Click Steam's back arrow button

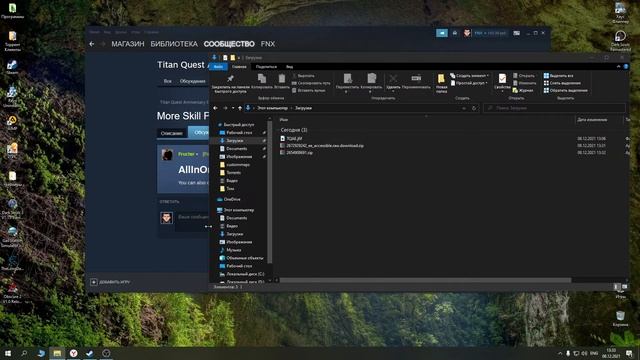(x=92, y=44)
